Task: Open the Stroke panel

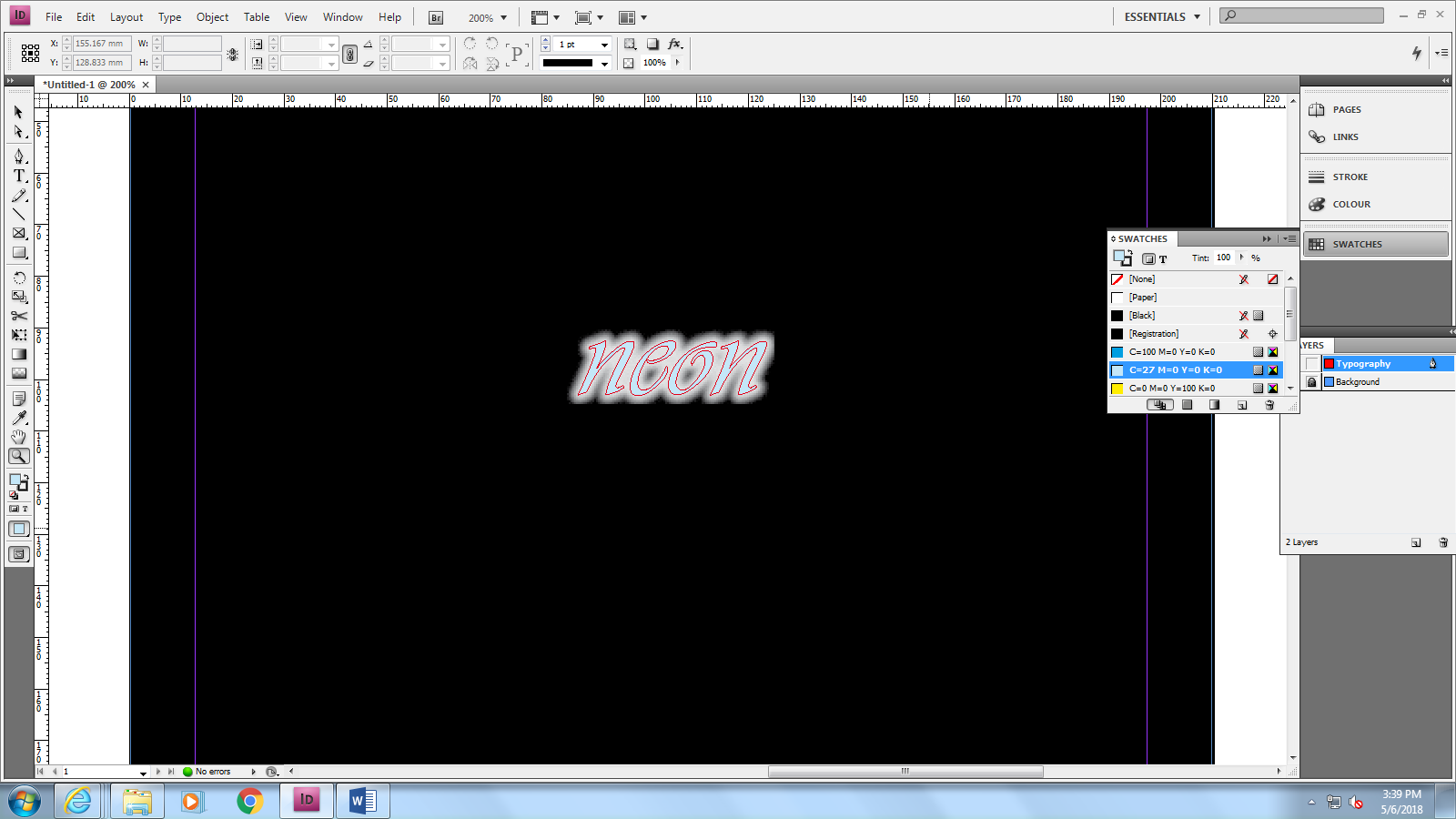Action: (x=1350, y=176)
